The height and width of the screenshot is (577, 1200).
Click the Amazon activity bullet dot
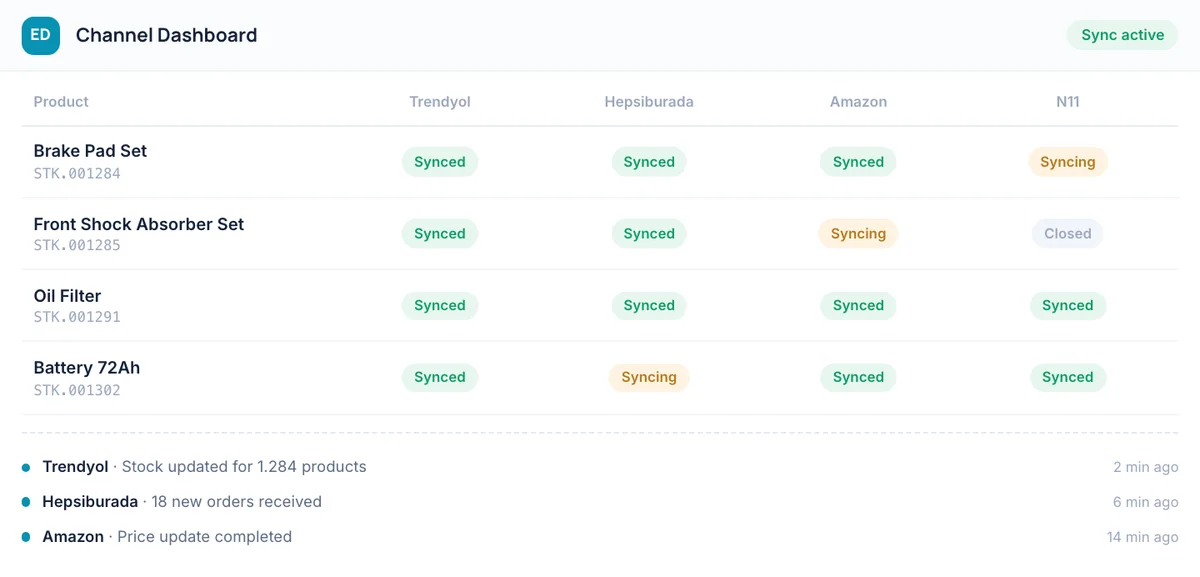pos(26,537)
